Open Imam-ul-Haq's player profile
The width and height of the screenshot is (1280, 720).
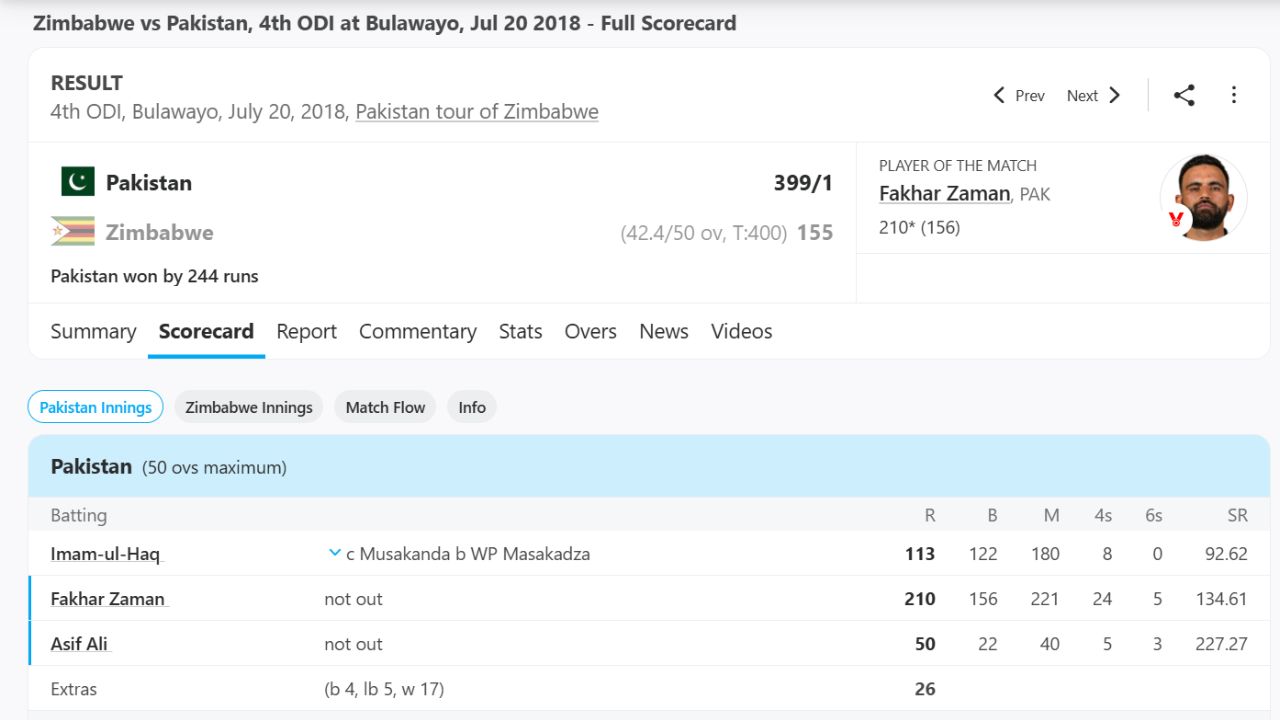point(104,553)
